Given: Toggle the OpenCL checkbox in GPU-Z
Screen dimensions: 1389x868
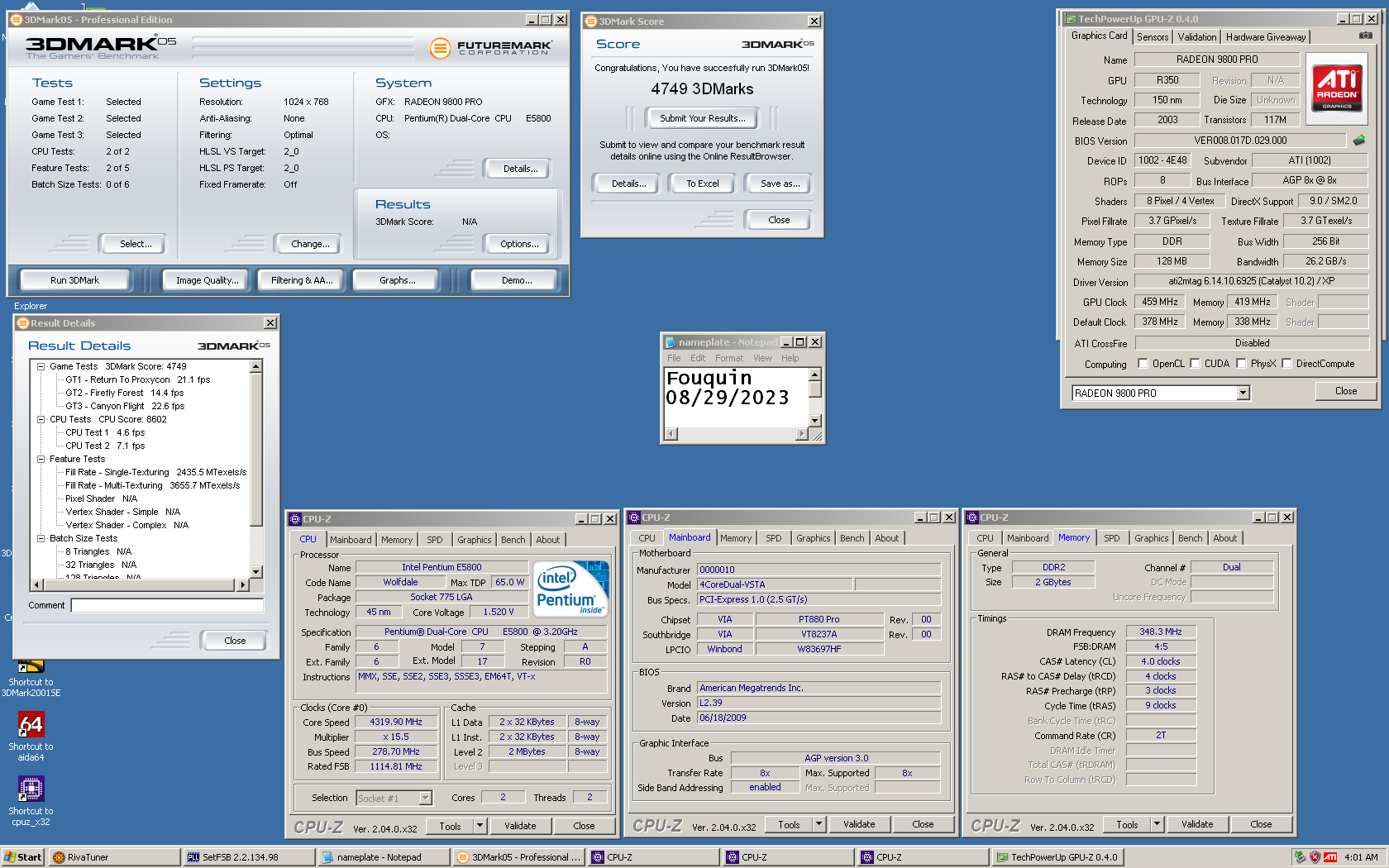Looking at the screenshot, I should (1143, 364).
